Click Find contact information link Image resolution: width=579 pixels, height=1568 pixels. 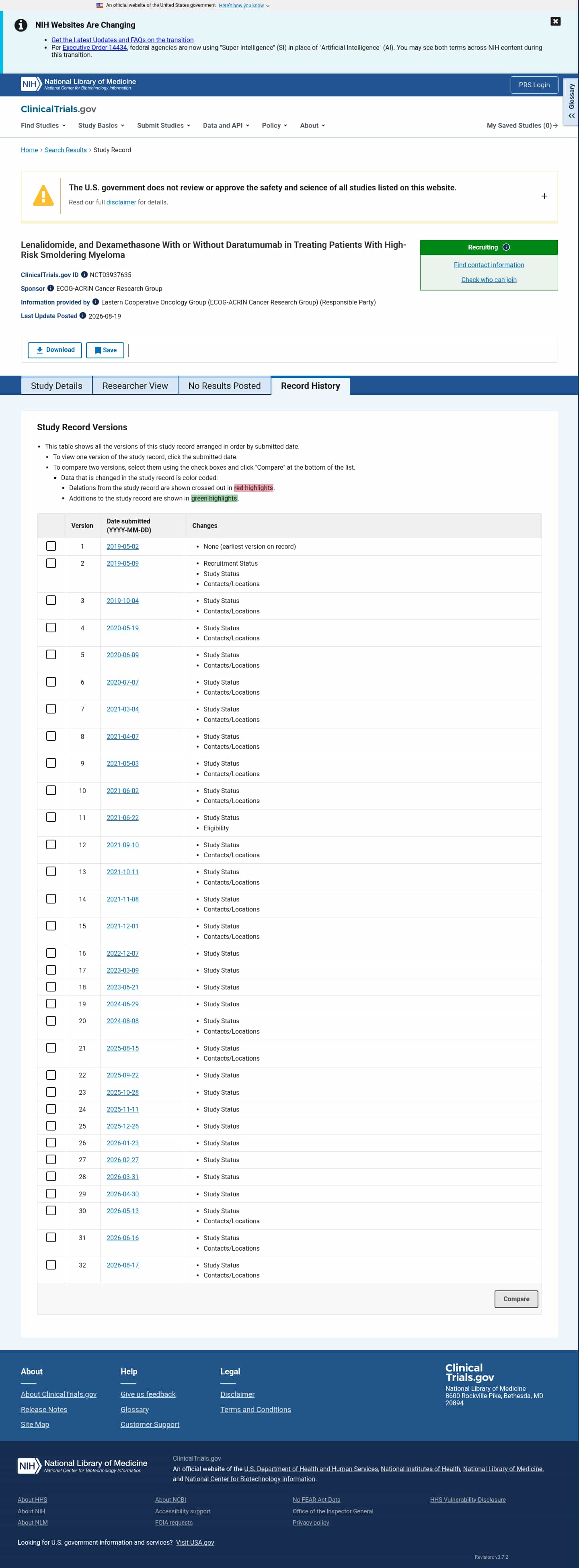[489, 265]
